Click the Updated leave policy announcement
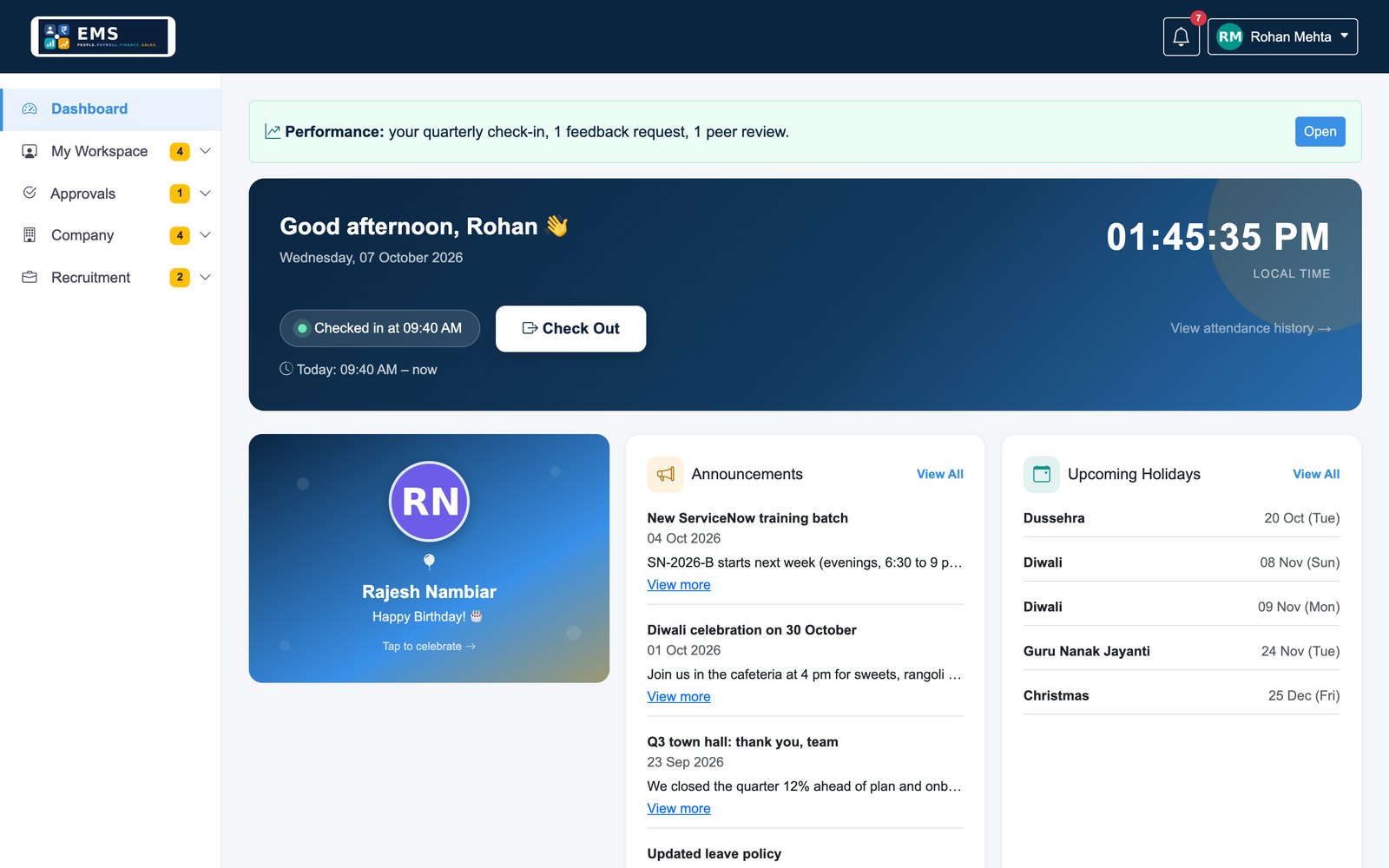The image size is (1389, 868). pos(714,854)
